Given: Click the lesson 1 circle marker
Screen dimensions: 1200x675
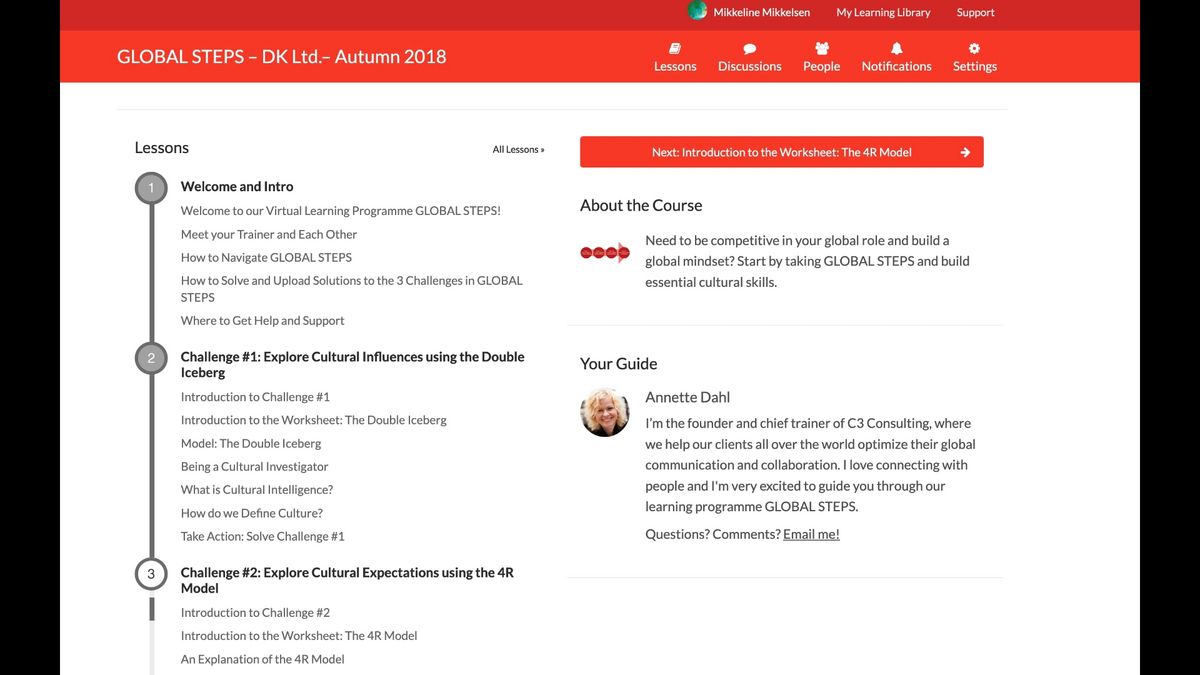Looking at the screenshot, I should pos(151,188).
